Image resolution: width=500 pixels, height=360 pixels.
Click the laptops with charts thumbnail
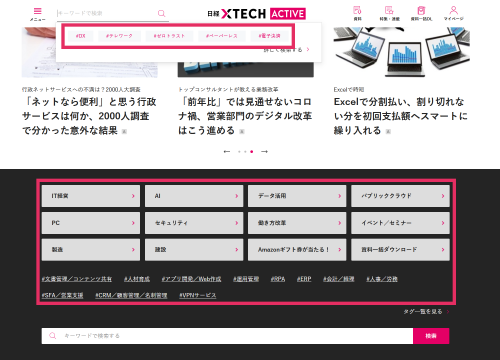tap(402, 52)
